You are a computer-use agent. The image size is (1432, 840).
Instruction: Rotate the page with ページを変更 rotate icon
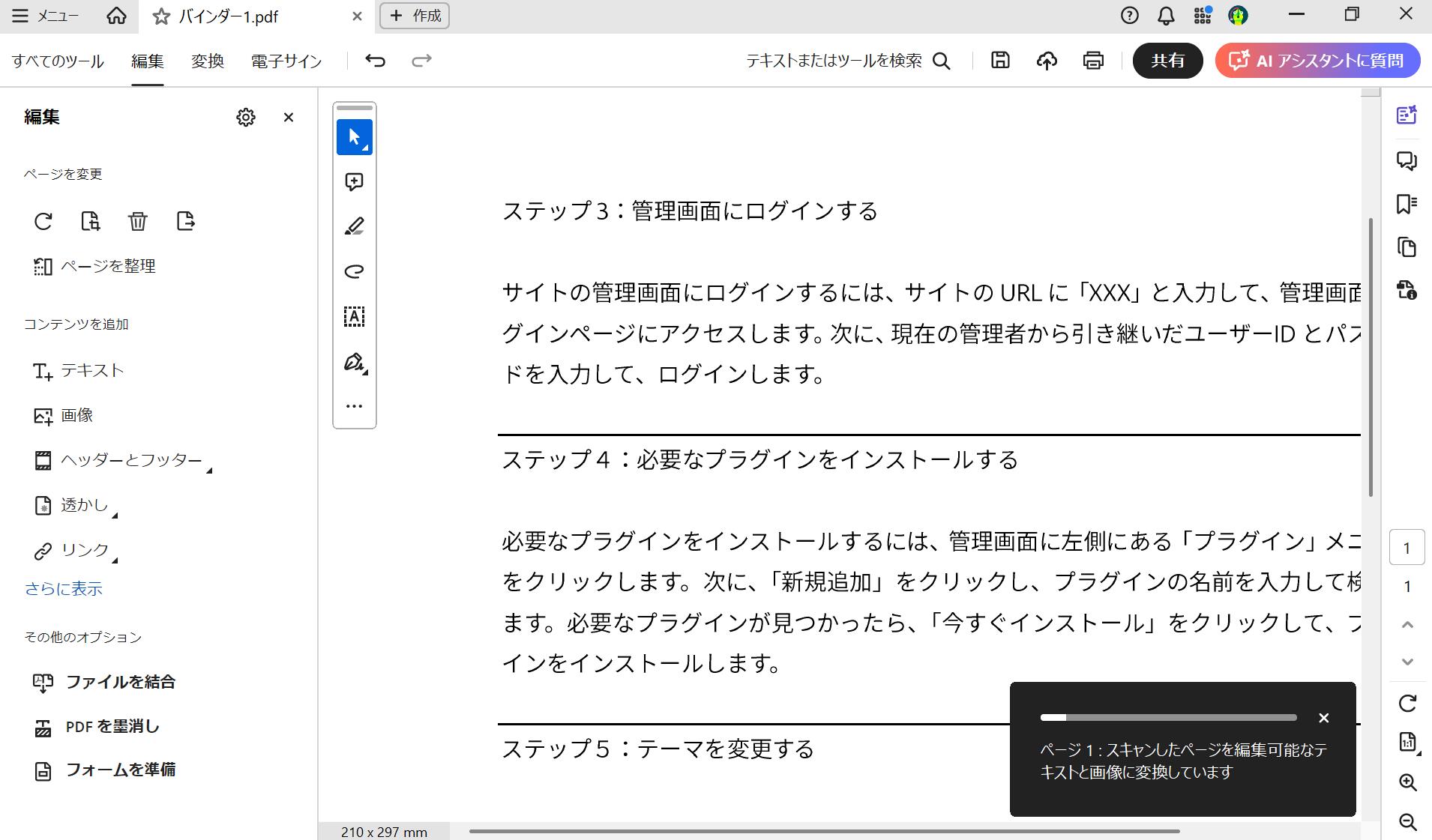[43, 221]
